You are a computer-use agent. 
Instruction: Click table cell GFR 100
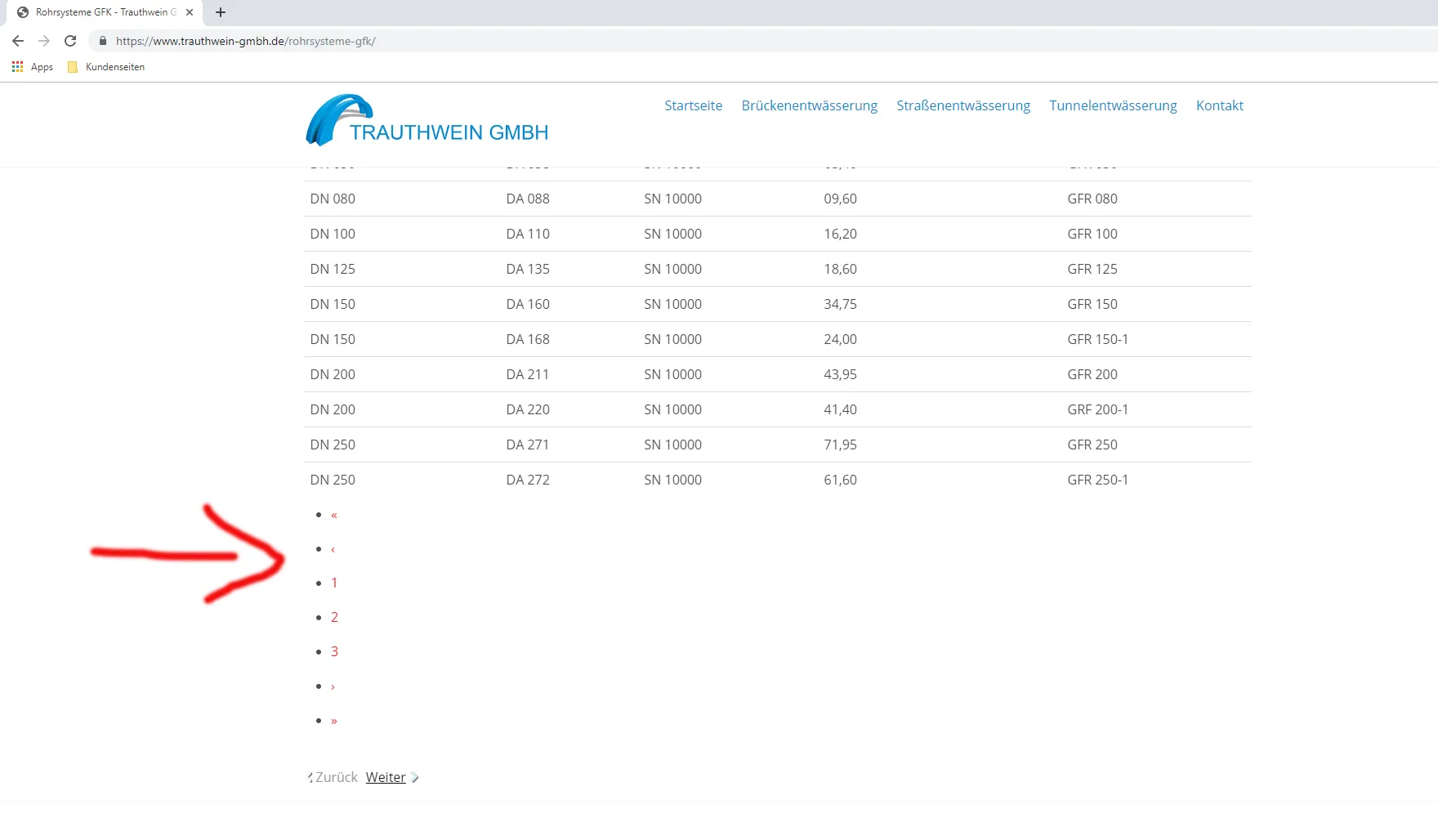[1092, 234]
